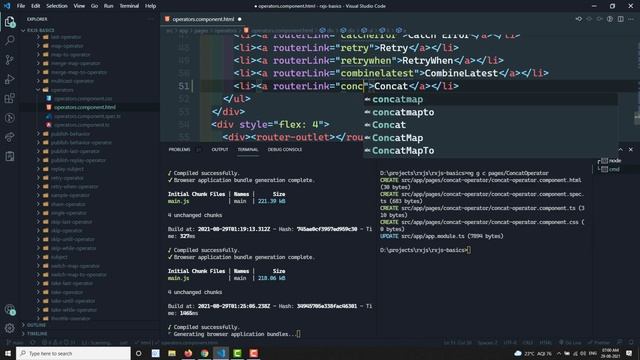Pick the 'concatmap' autocomplete suggestion
This screenshot has height=360, width=640.
click(x=490, y=99)
